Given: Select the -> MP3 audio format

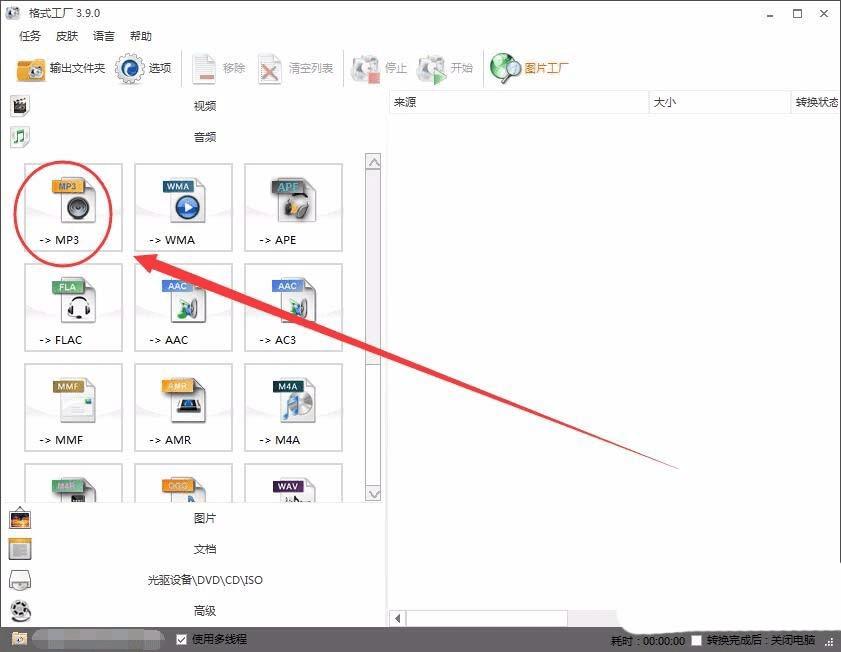Looking at the screenshot, I should click(73, 208).
